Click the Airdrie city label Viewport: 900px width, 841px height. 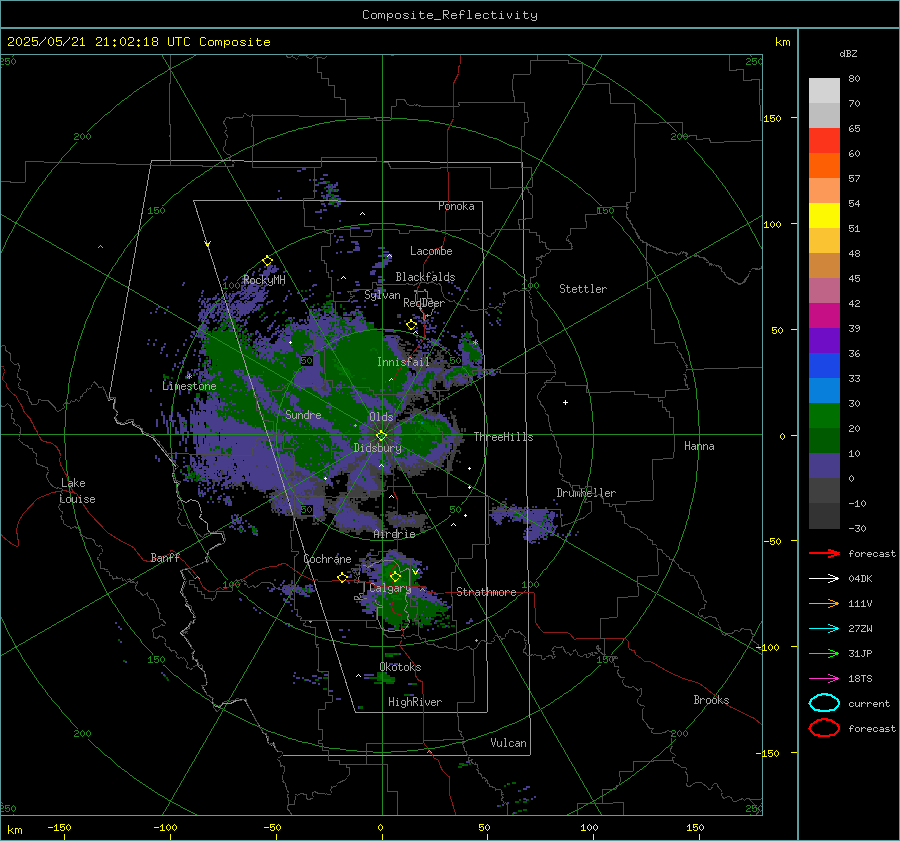pos(394,534)
